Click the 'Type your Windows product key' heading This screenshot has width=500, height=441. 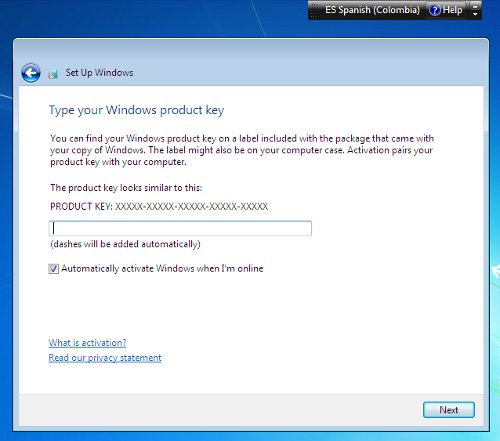point(137,110)
